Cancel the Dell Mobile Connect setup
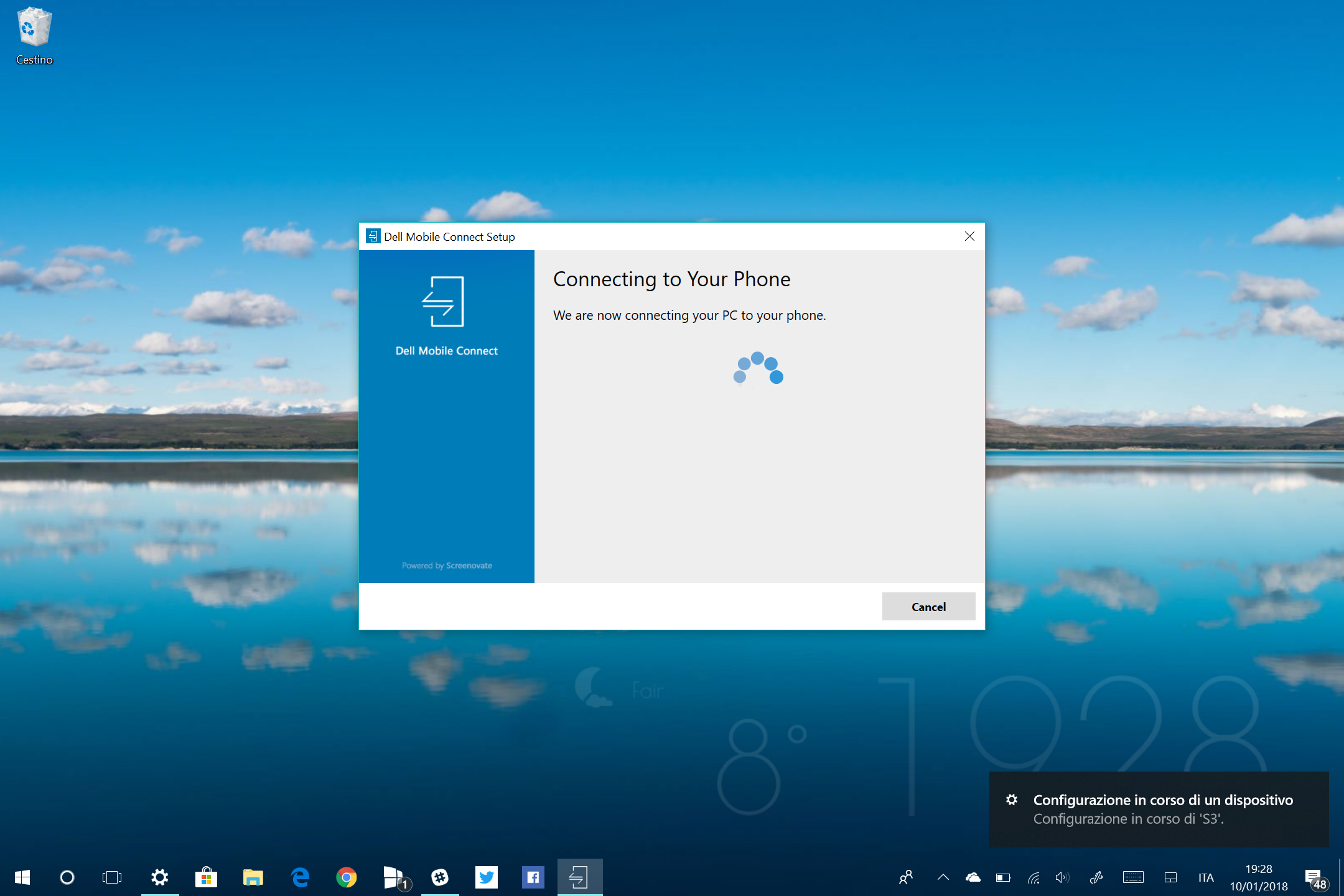The width and height of the screenshot is (1344, 896). [x=928, y=607]
